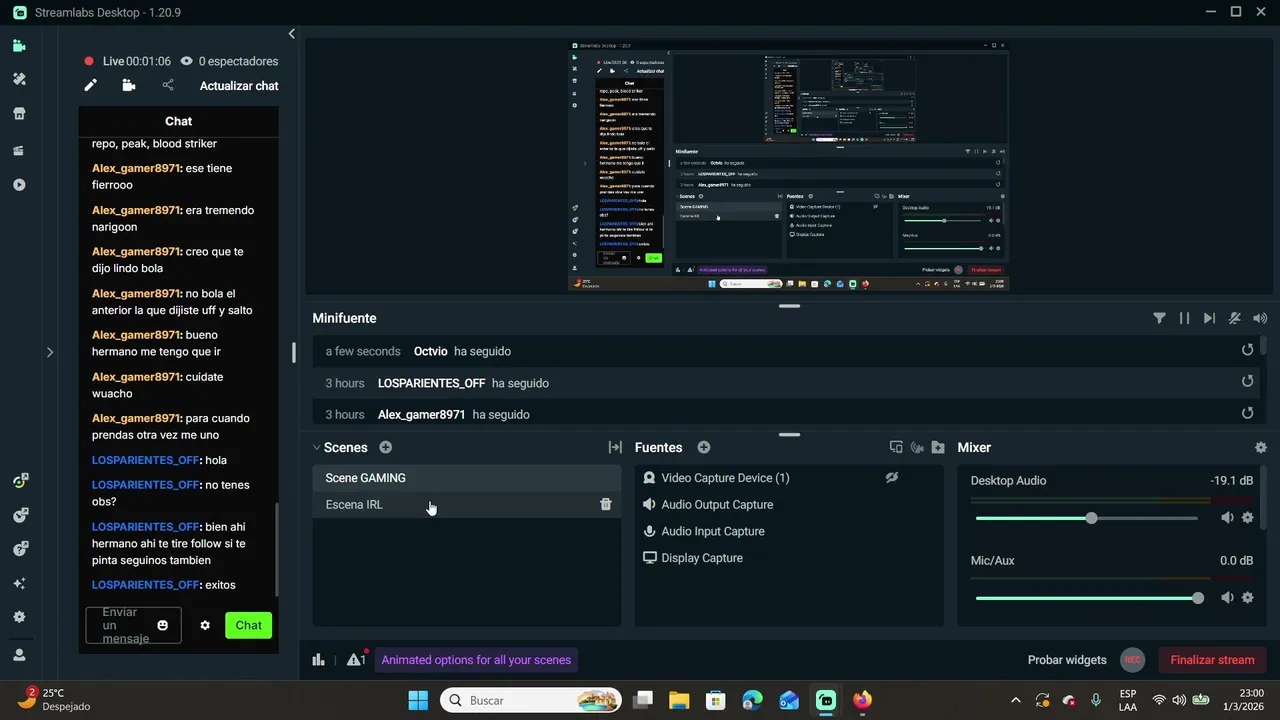The height and width of the screenshot is (720, 1280).
Task: Open chat settings gear next to Chat button
Action: pos(205,625)
